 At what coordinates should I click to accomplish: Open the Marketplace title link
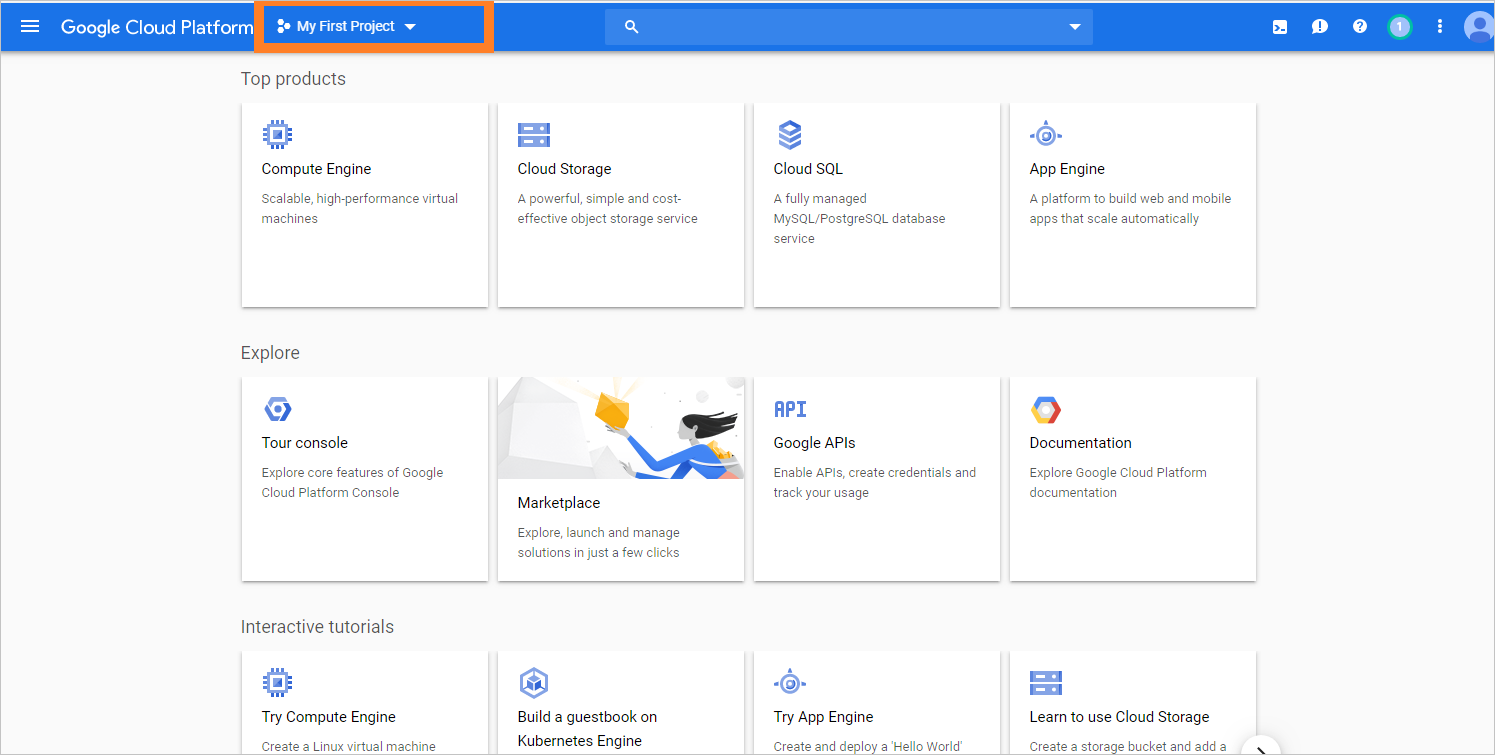click(559, 503)
